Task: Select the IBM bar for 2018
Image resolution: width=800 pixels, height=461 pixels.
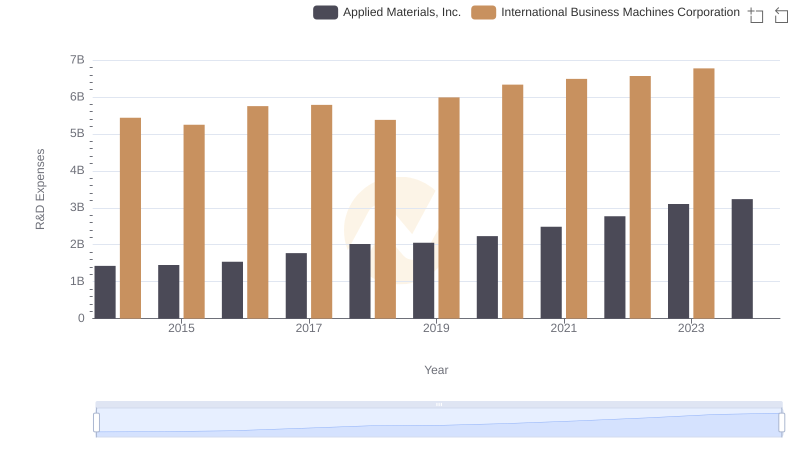Action: (385, 219)
